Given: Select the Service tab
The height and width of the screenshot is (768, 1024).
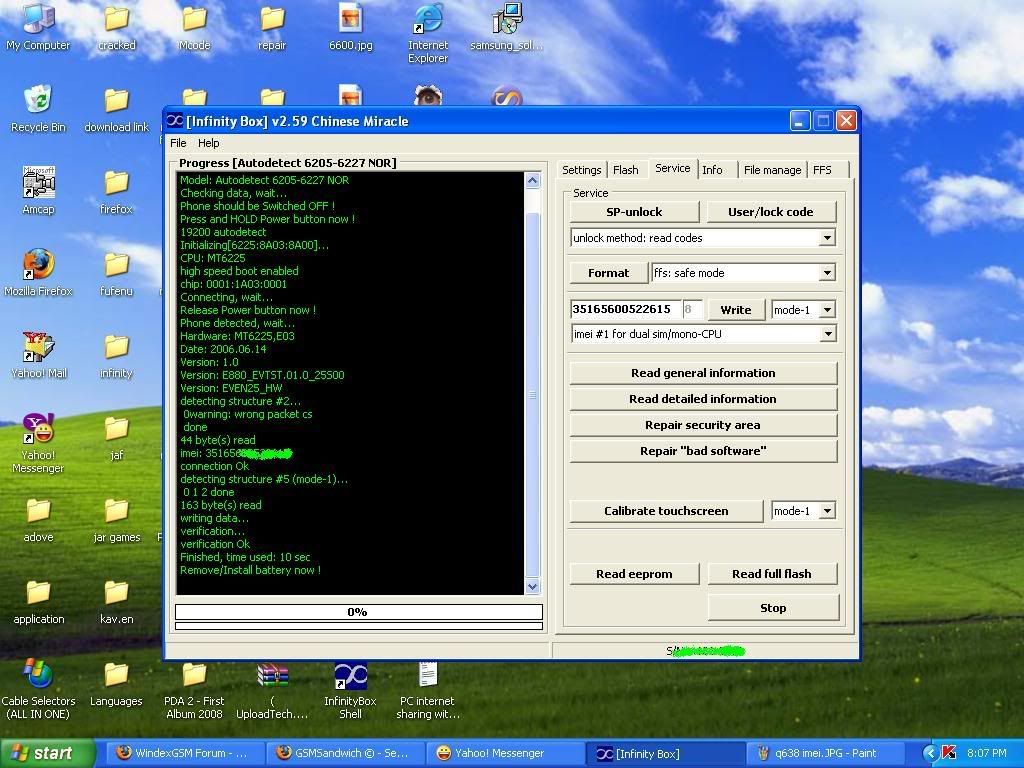Looking at the screenshot, I should point(673,168).
